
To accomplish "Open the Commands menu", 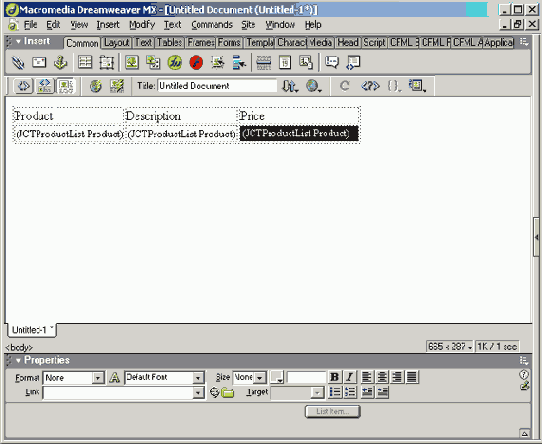I will [212, 25].
